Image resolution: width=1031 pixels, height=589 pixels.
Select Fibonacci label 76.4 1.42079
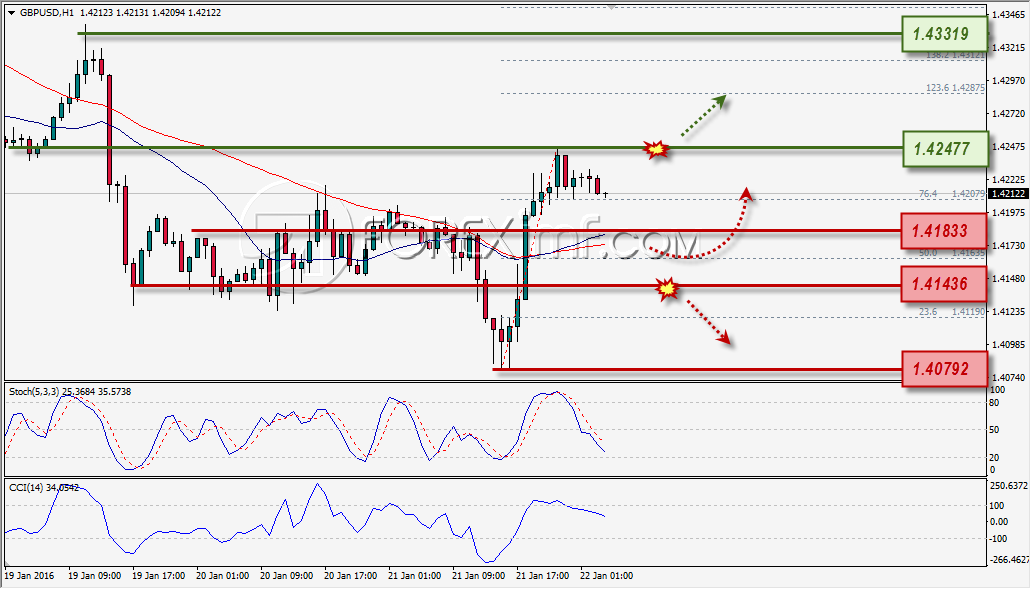(x=951, y=193)
